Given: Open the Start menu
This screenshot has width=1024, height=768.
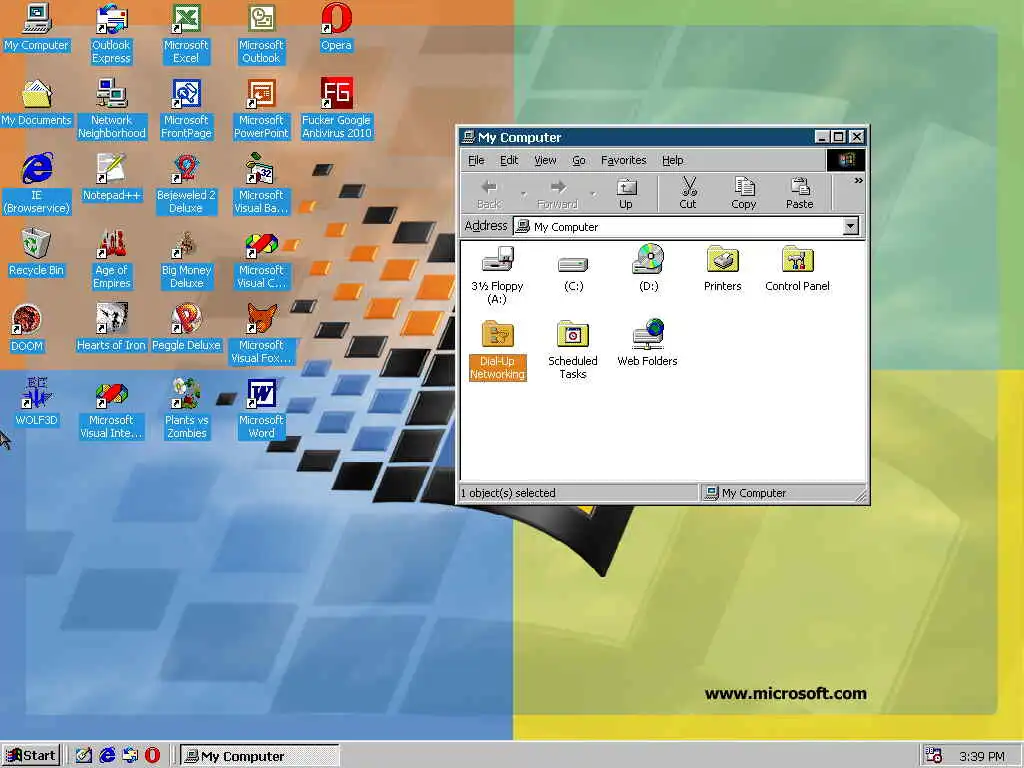Looking at the screenshot, I should [31, 756].
